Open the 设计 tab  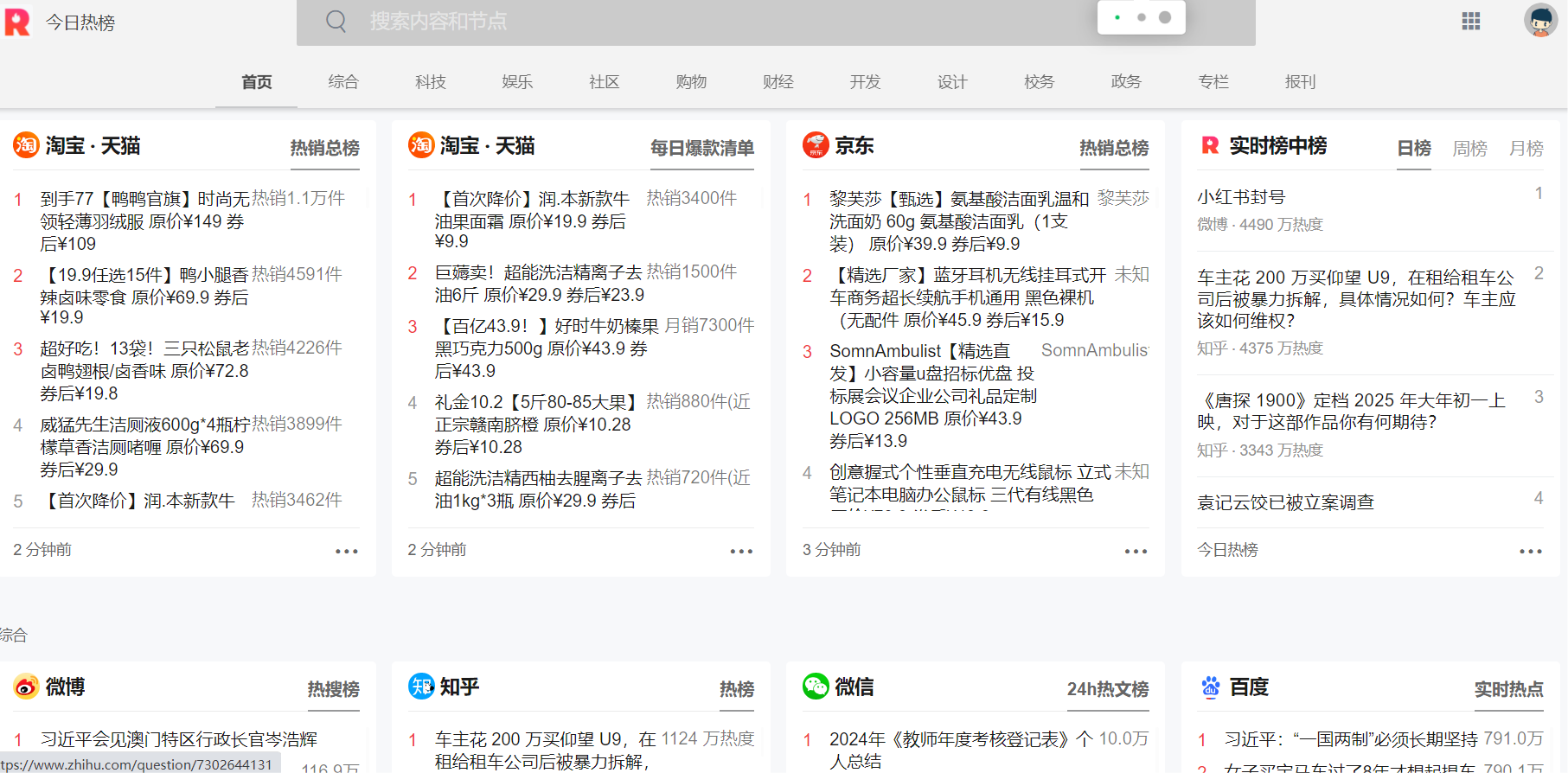coord(952,82)
